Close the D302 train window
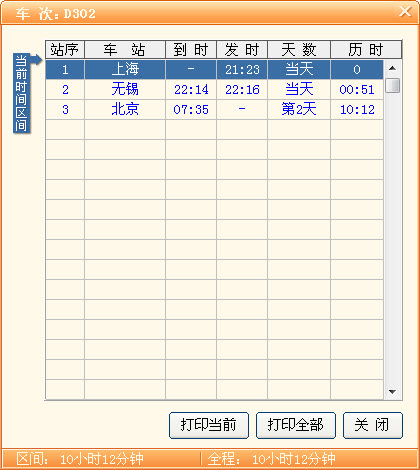 click(x=405, y=11)
